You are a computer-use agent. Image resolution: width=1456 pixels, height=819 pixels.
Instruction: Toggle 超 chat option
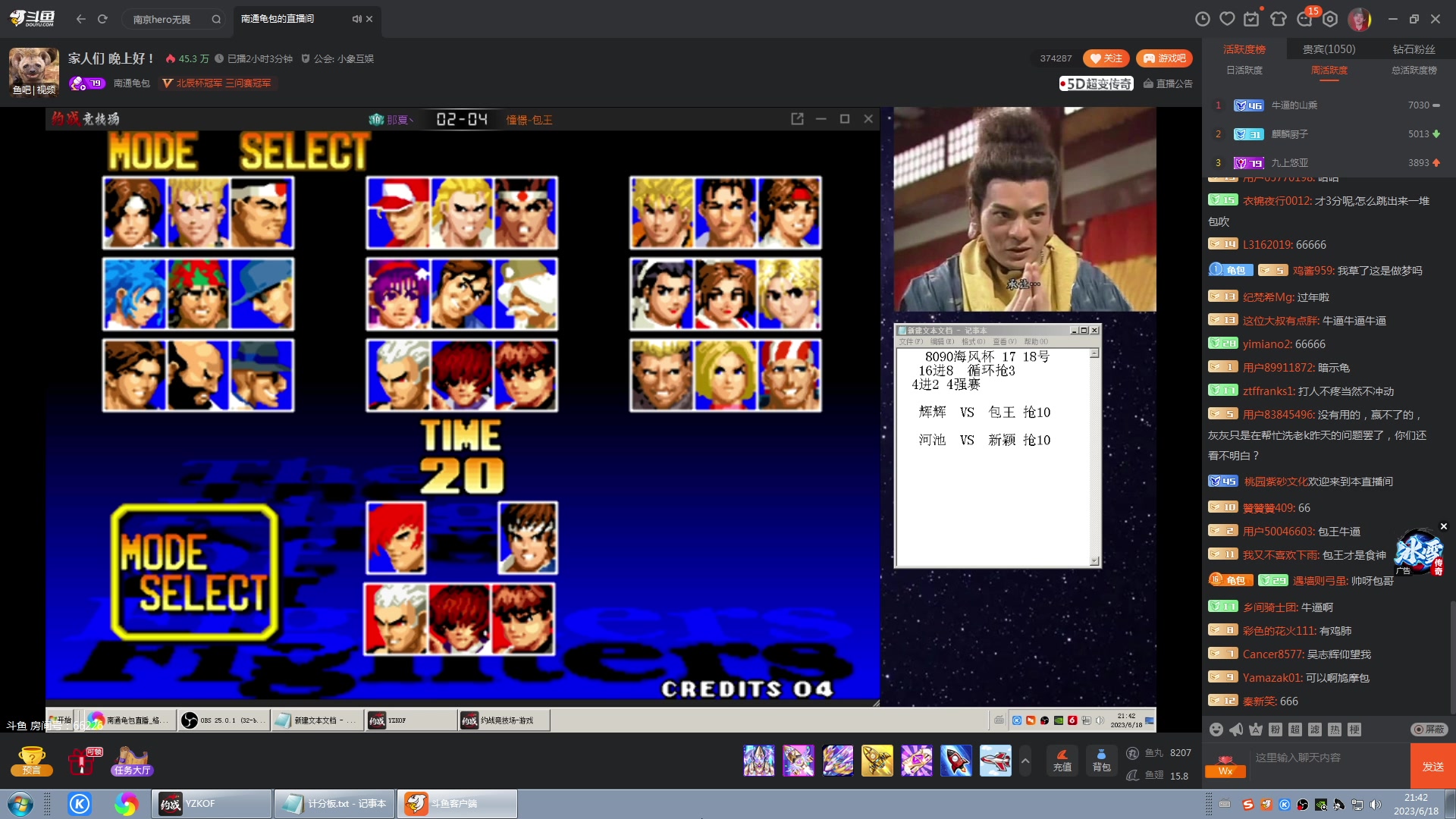click(1295, 730)
